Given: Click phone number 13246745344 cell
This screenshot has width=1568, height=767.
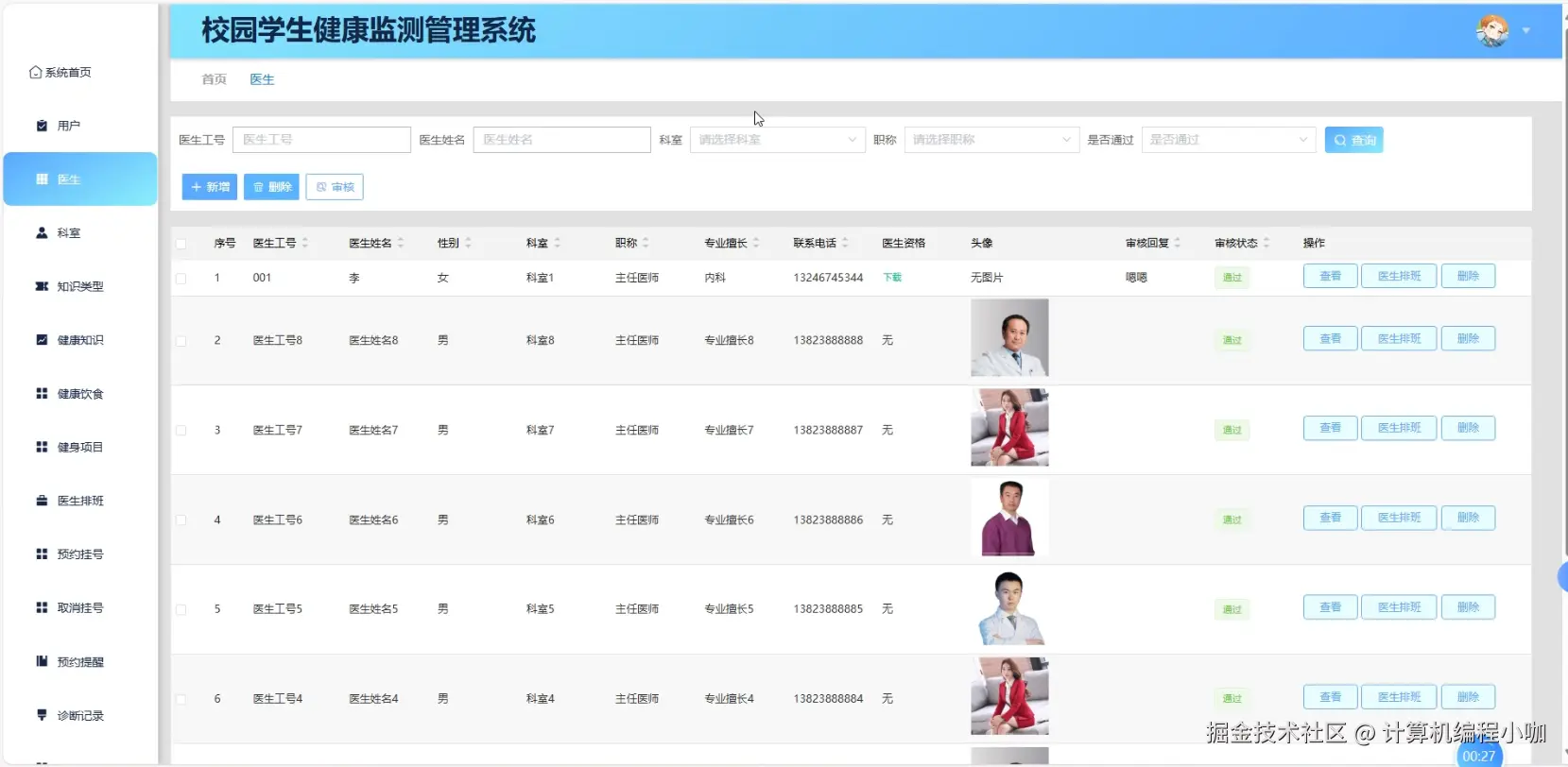Looking at the screenshot, I should [x=828, y=278].
